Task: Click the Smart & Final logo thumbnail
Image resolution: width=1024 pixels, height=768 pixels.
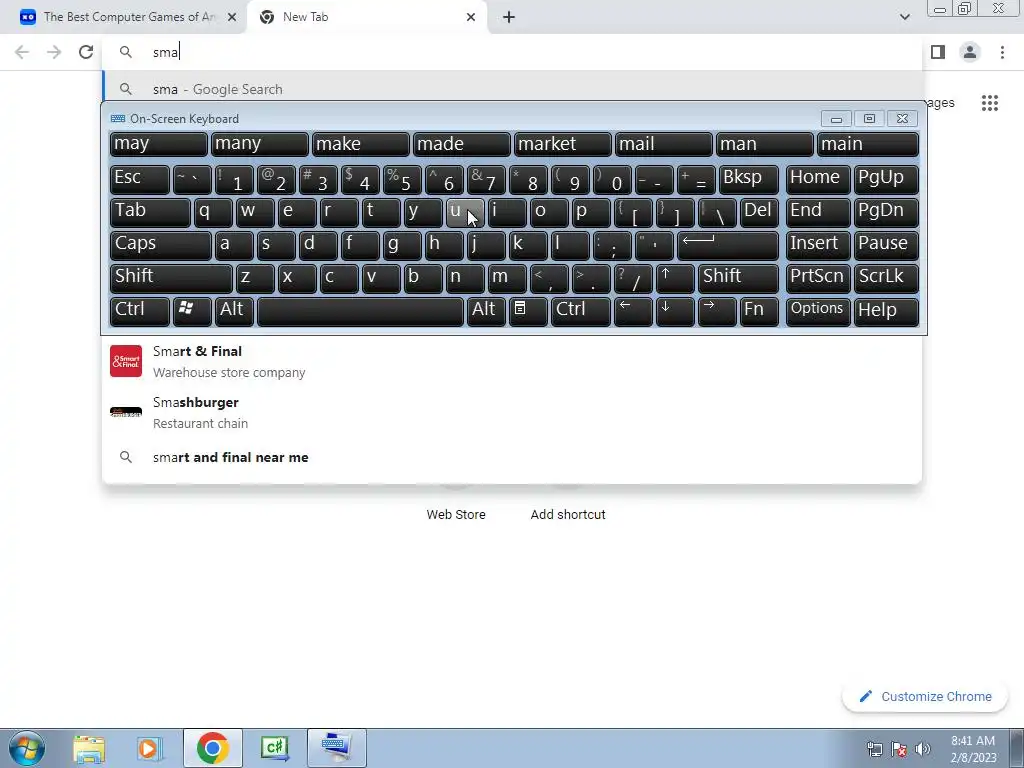Action: tap(126, 361)
